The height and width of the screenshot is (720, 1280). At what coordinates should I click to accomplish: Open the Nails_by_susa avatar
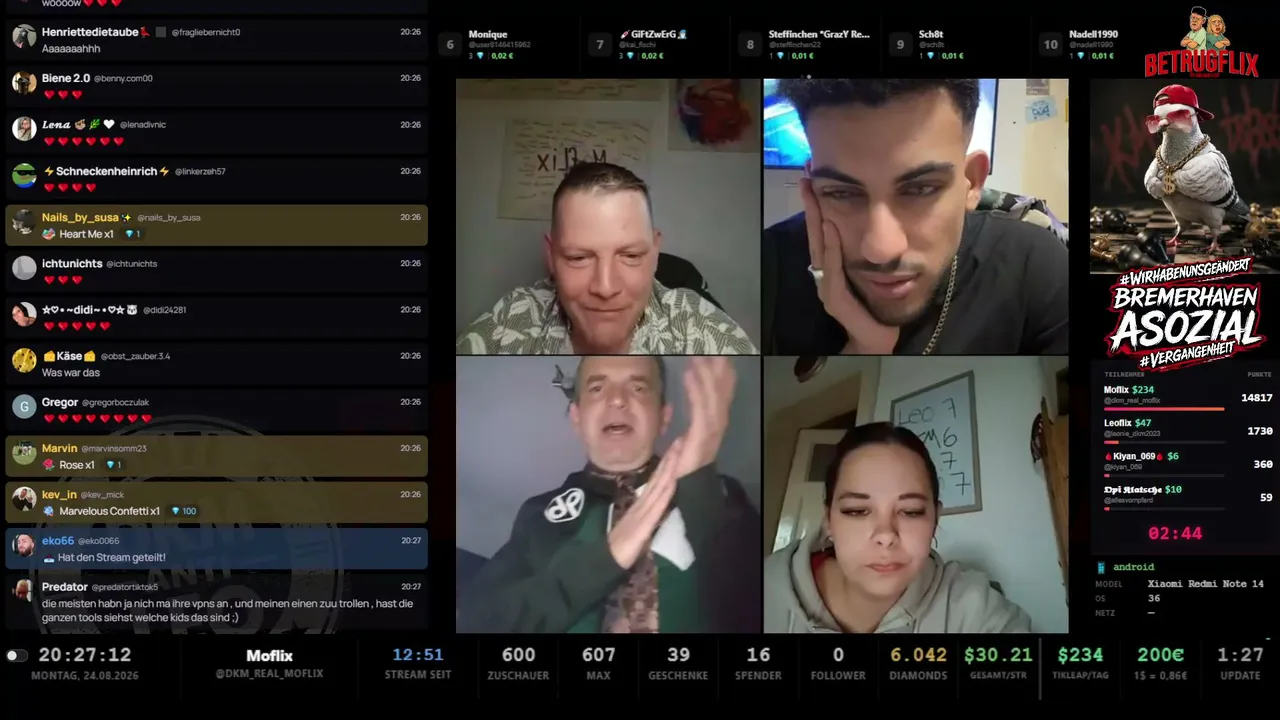pyautogui.click(x=24, y=222)
